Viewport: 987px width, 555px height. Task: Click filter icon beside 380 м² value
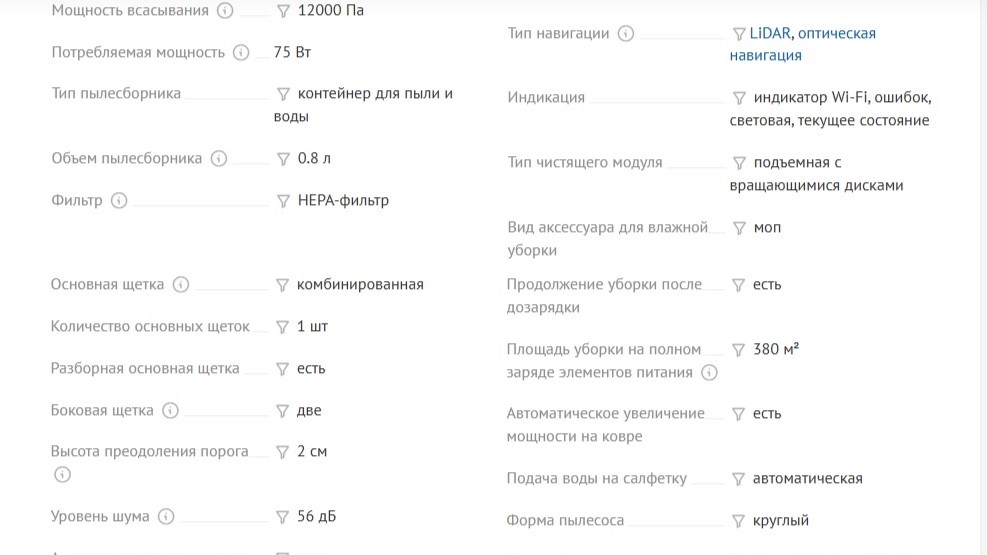[739, 350]
